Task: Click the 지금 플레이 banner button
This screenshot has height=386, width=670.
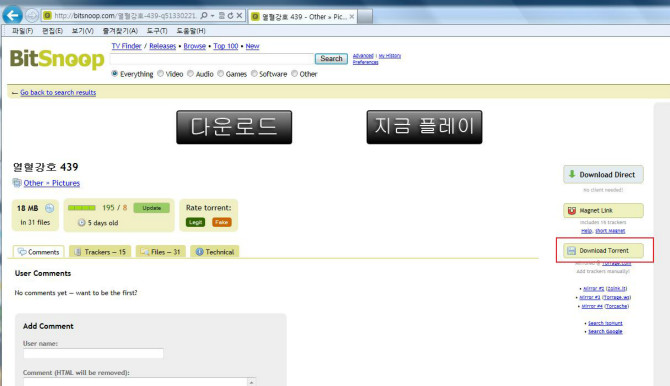Action: click(424, 127)
